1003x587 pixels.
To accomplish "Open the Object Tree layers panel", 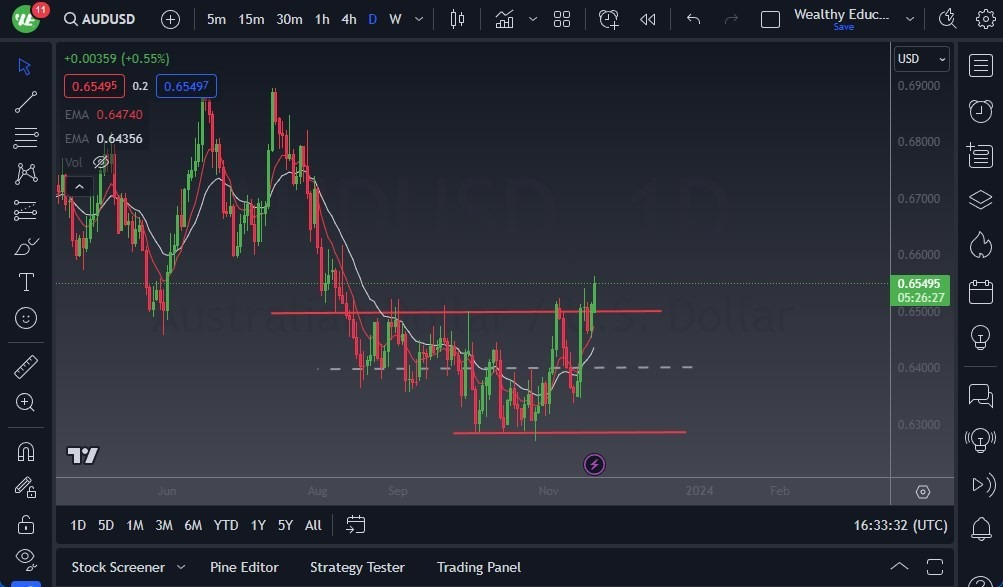I will click(x=980, y=199).
